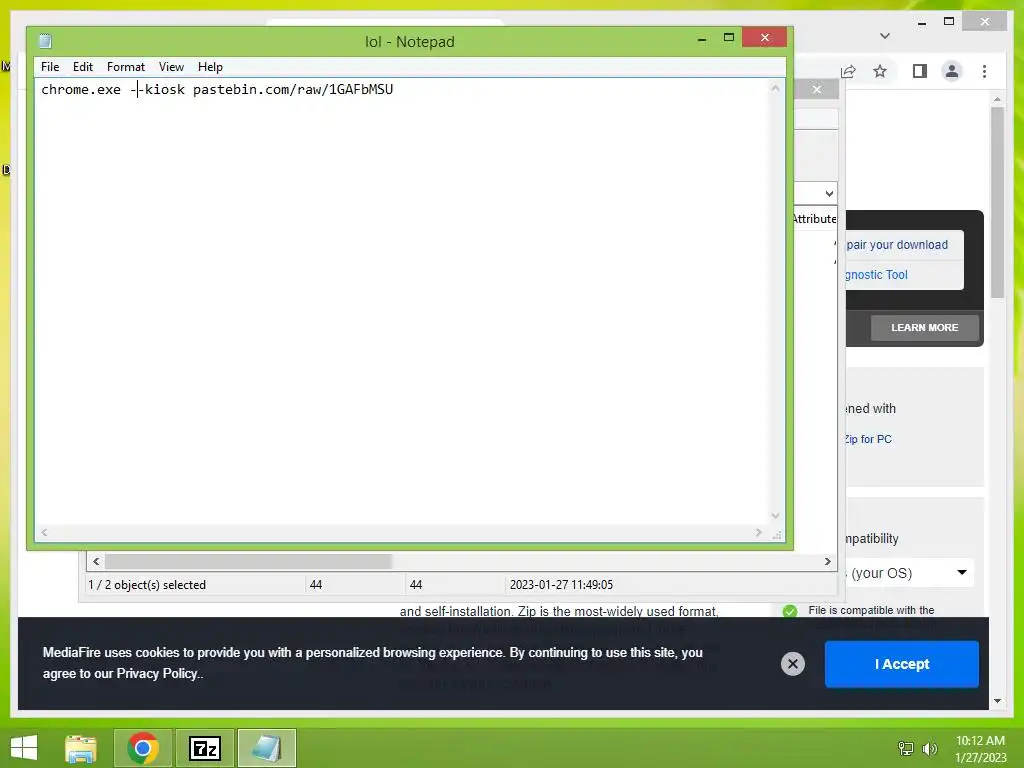1024x768 pixels.
Task: Open the File menu in Notepad
Action: [50, 67]
